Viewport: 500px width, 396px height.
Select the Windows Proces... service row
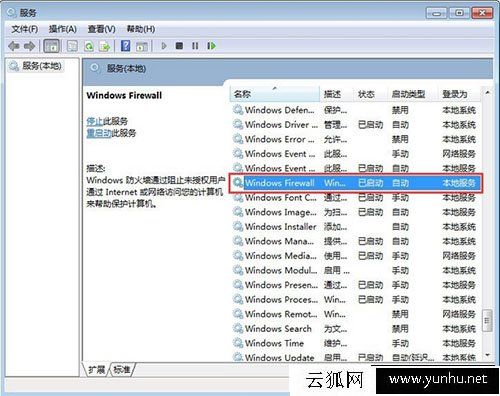click(356, 300)
